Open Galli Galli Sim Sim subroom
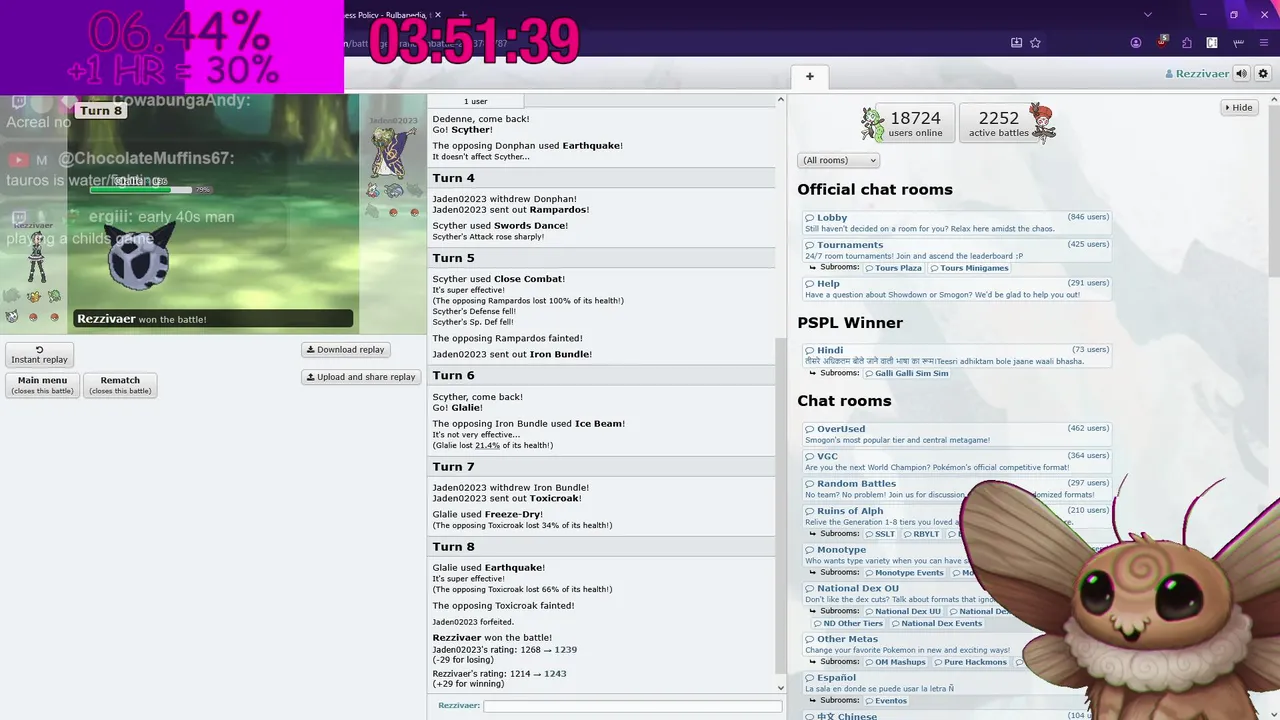 coord(906,373)
